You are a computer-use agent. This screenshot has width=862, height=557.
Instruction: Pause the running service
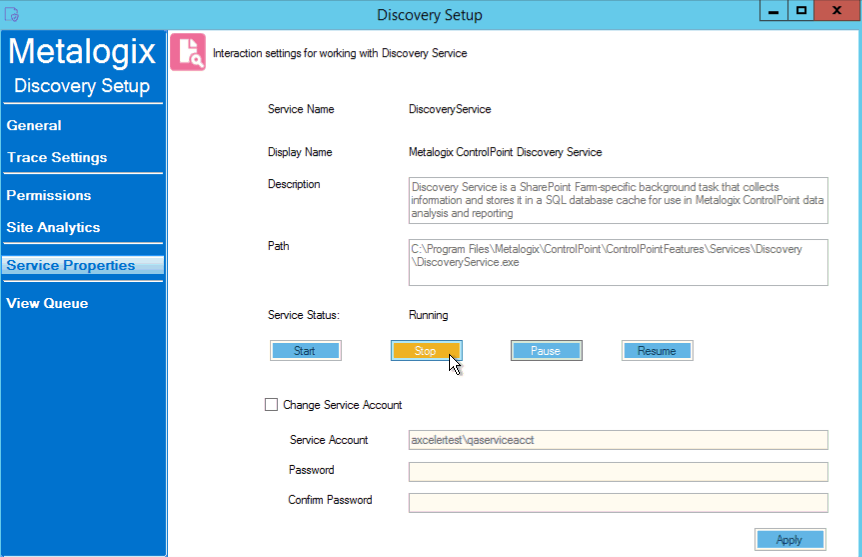tap(546, 351)
